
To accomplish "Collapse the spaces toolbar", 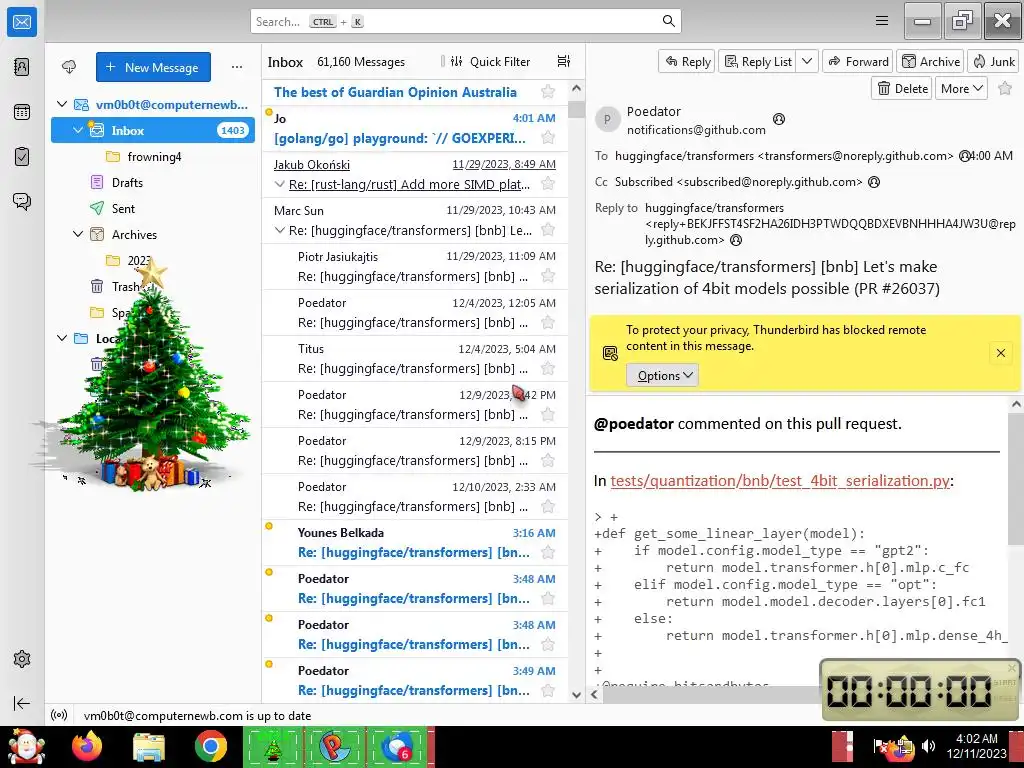I will click(22, 703).
